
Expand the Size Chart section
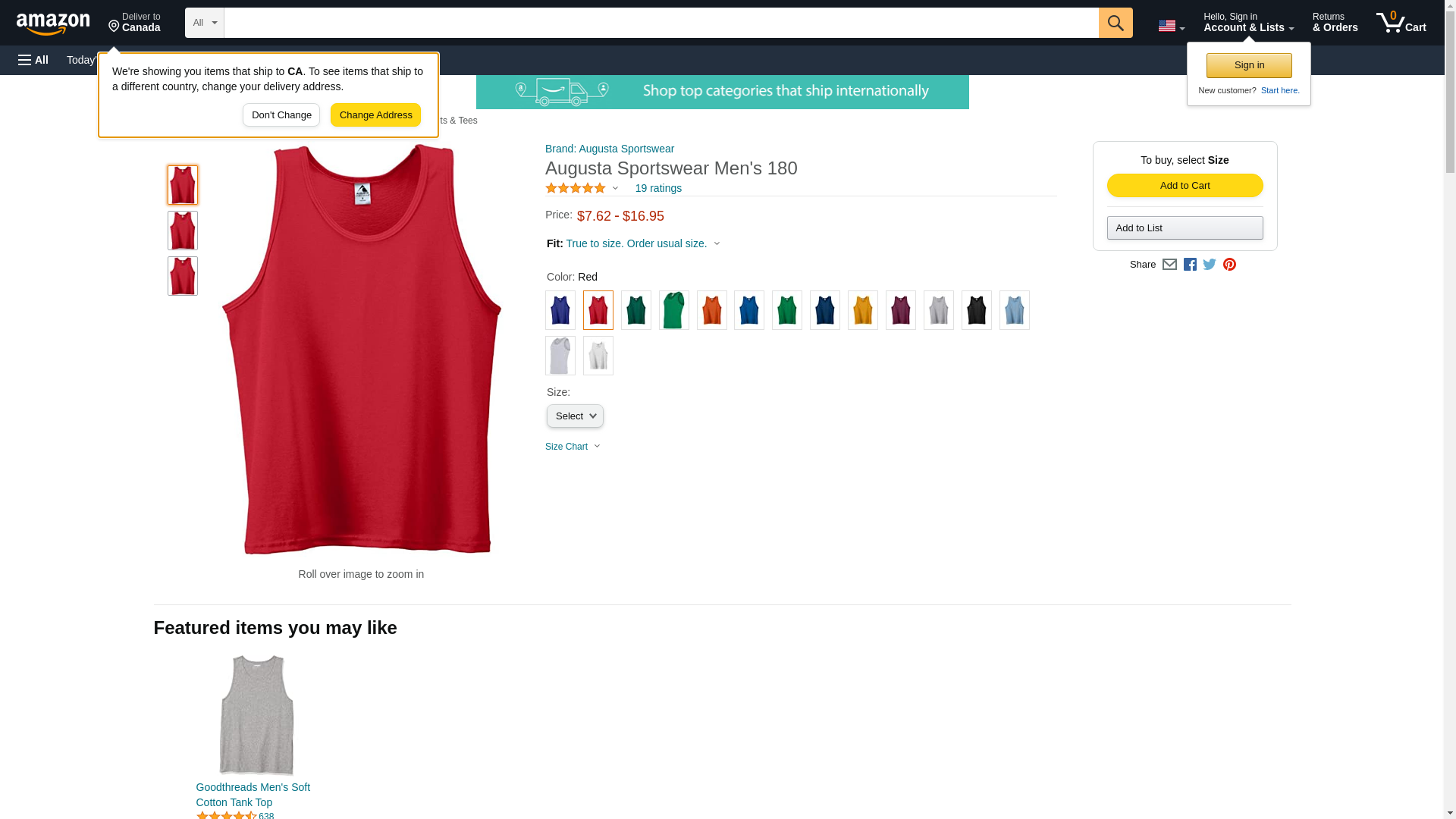[573, 447]
